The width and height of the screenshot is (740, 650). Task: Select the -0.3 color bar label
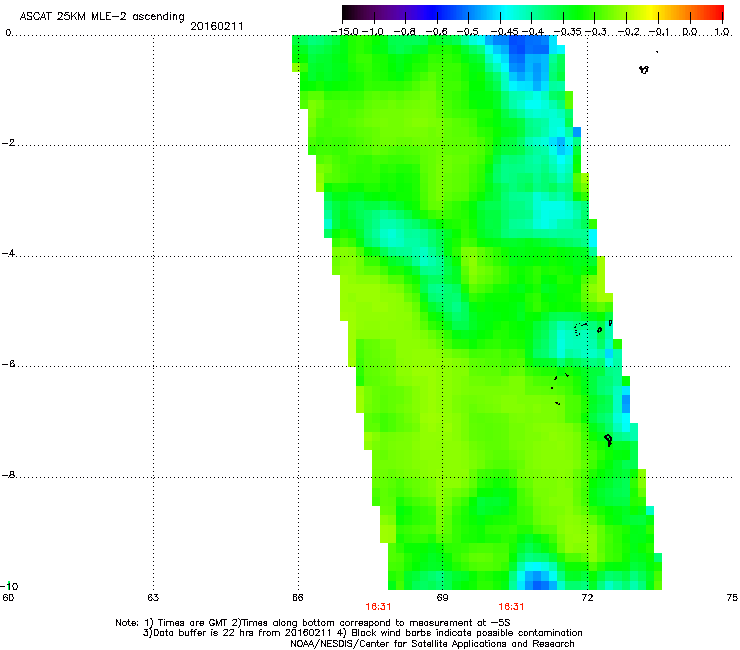pyautogui.click(x=596, y=32)
